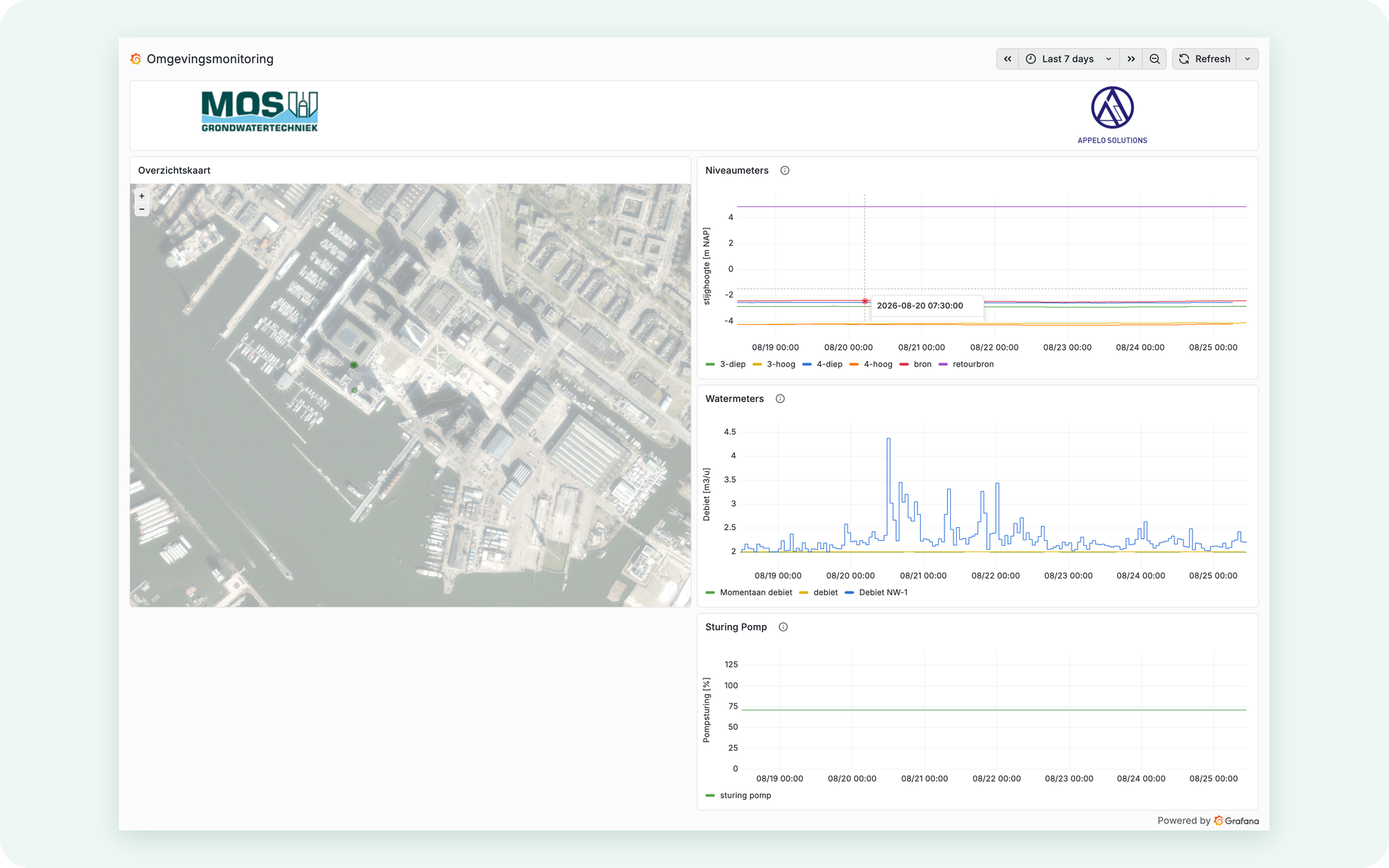Select the lower green marker on the map
The width and height of the screenshot is (1389, 868).
click(x=354, y=390)
